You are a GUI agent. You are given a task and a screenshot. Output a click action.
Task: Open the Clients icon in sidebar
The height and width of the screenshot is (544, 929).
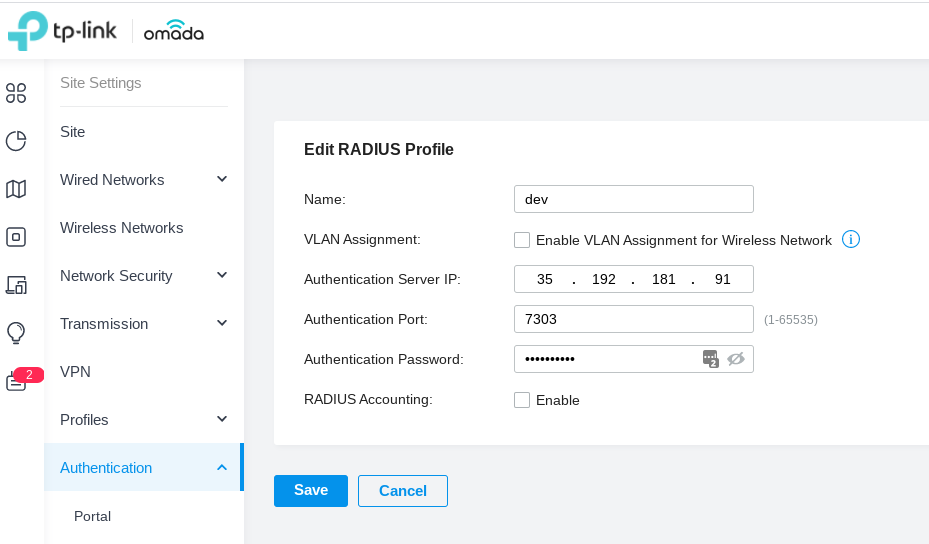pyautogui.click(x=16, y=285)
